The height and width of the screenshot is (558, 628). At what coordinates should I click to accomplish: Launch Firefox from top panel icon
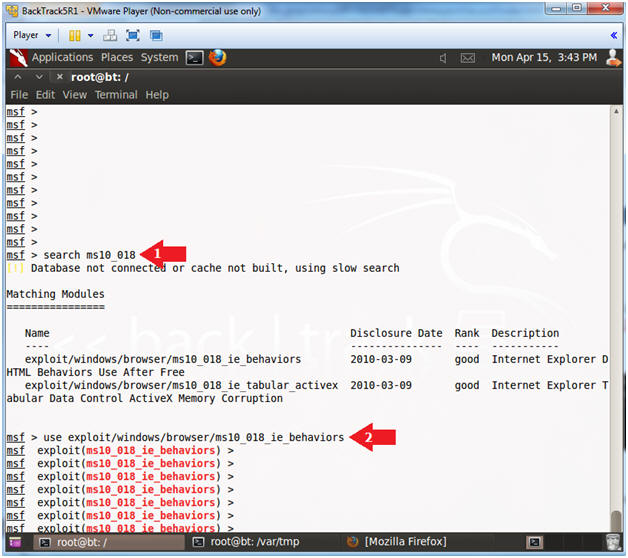217,58
